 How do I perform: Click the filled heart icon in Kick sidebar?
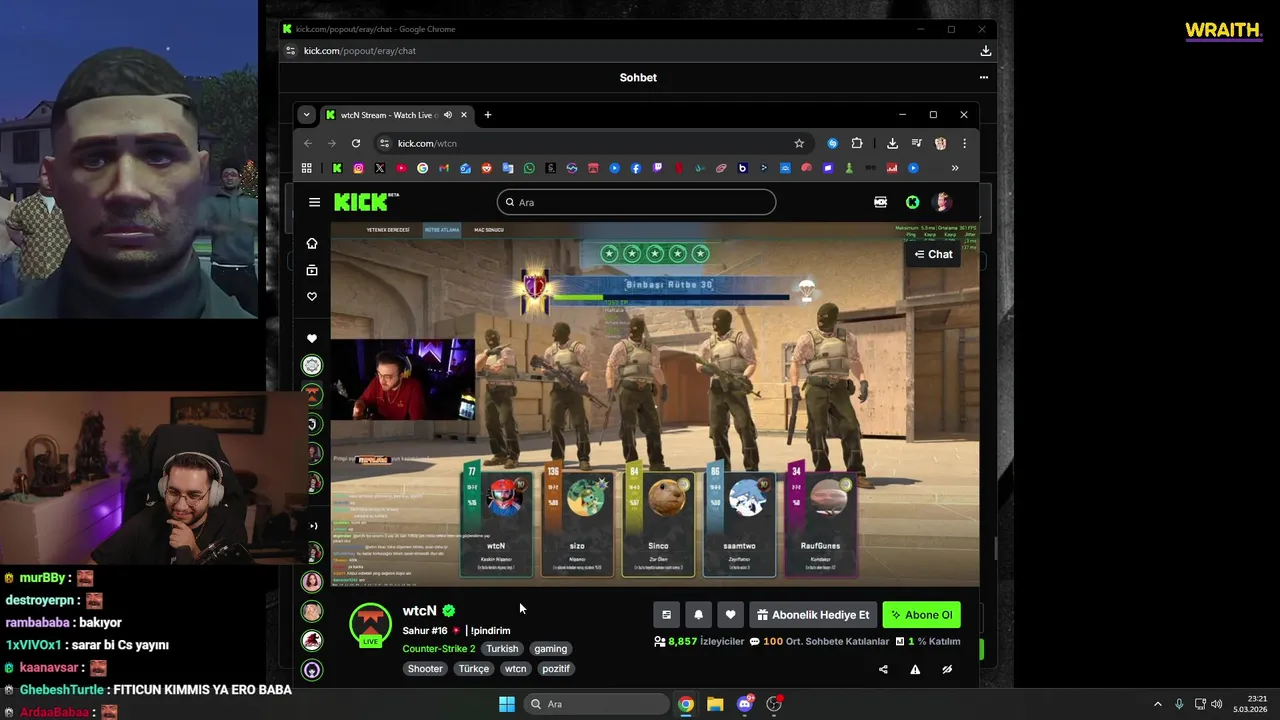click(x=312, y=339)
